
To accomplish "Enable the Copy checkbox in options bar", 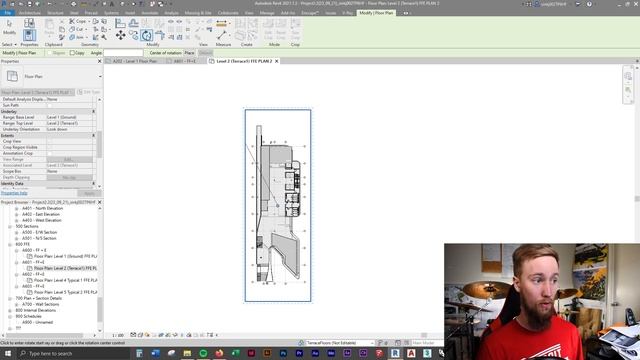I will coord(72,53).
